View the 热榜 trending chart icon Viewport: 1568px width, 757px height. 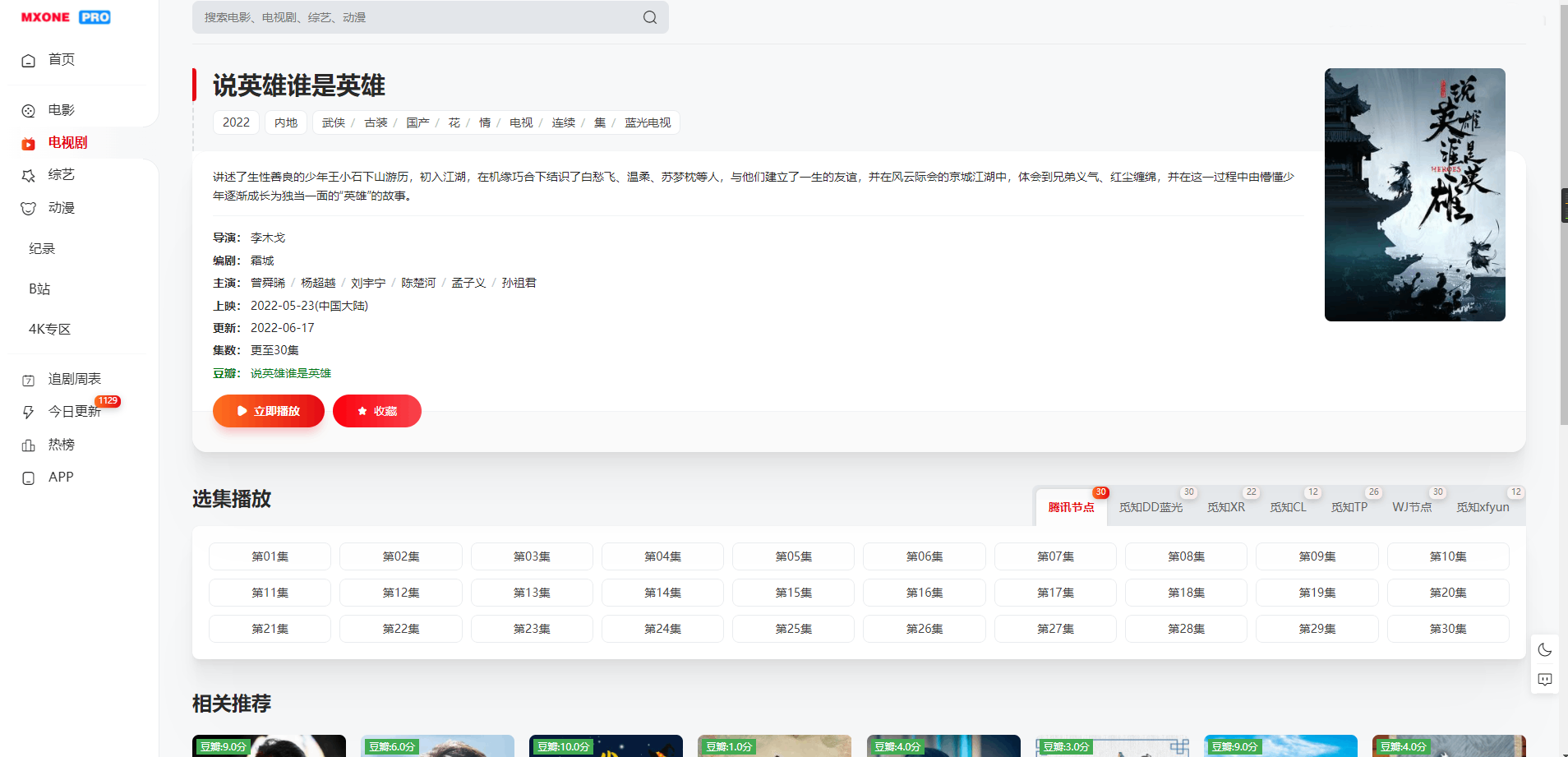point(29,444)
